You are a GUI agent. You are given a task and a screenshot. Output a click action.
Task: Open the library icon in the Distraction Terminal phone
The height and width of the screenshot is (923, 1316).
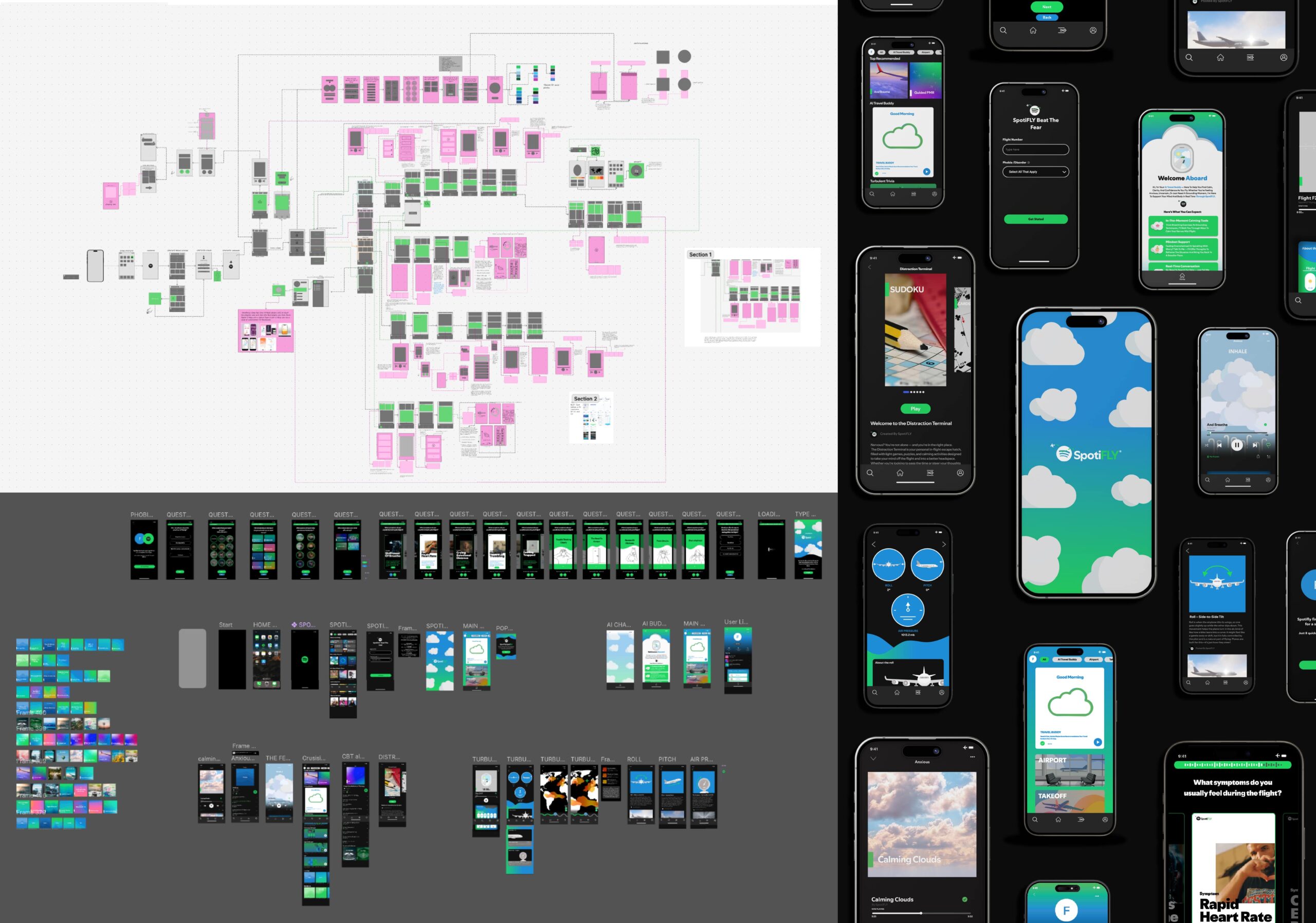click(930, 473)
